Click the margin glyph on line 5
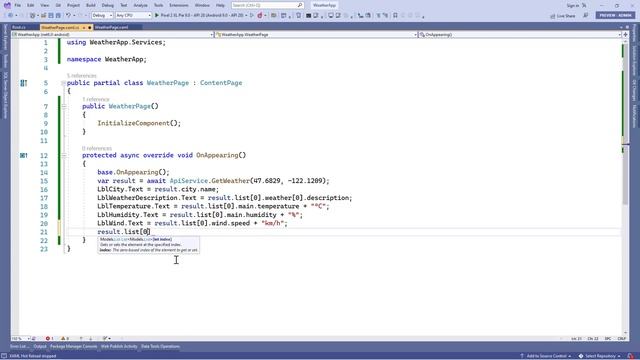The width and height of the screenshot is (640, 360). [x=24, y=83]
